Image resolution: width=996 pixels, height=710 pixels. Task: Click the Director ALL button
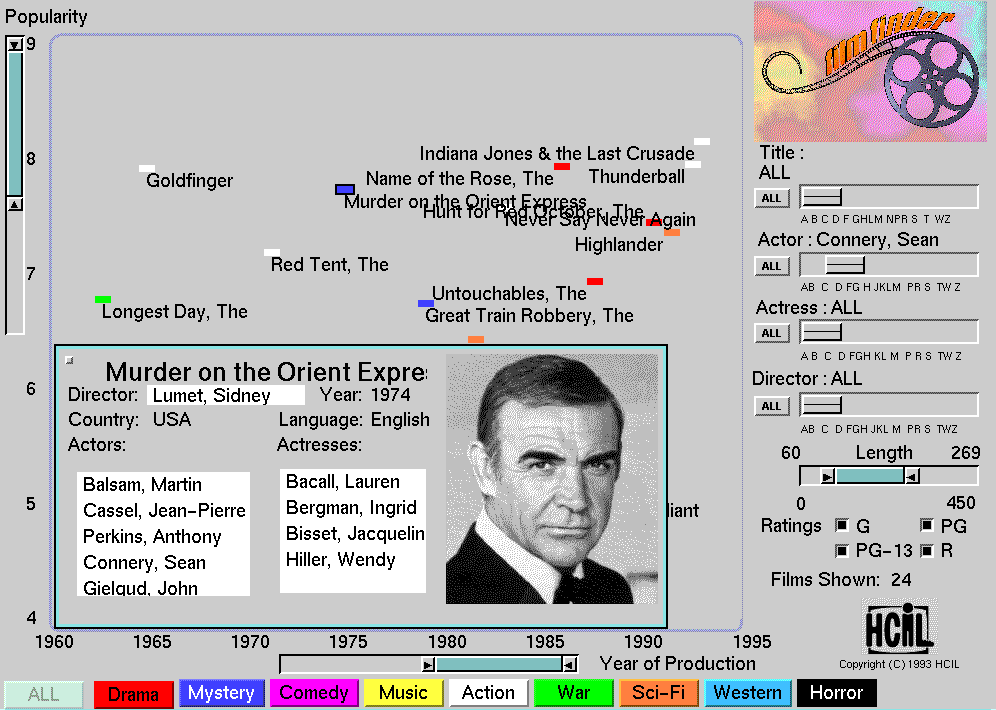[x=772, y=406]
